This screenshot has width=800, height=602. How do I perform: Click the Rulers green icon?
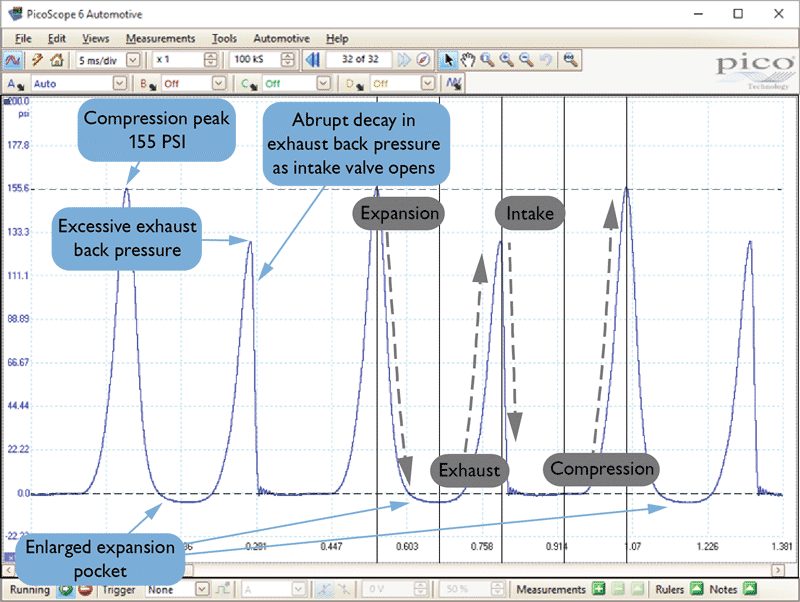pos(696,589)
